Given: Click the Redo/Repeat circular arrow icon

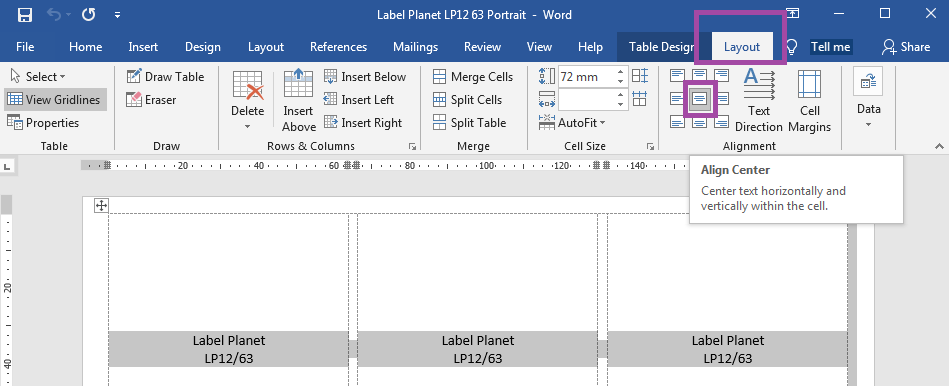Looking at the screenshot, I should (x=88, y=15).
